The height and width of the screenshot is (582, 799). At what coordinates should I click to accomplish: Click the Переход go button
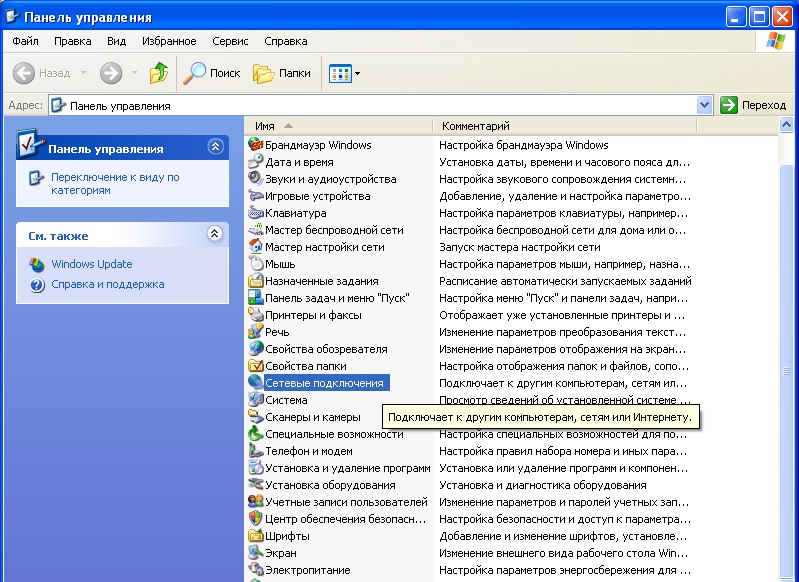coord(753,105)
